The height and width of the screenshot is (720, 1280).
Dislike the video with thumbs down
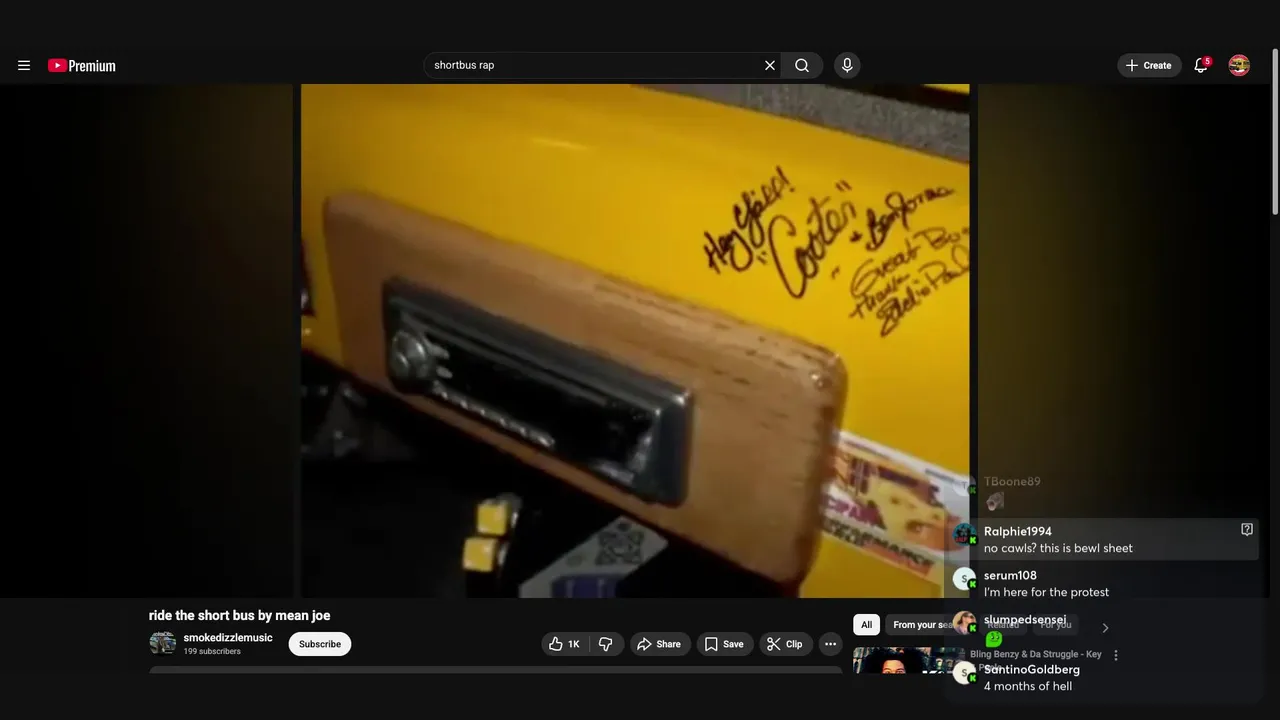coord(606,644)
